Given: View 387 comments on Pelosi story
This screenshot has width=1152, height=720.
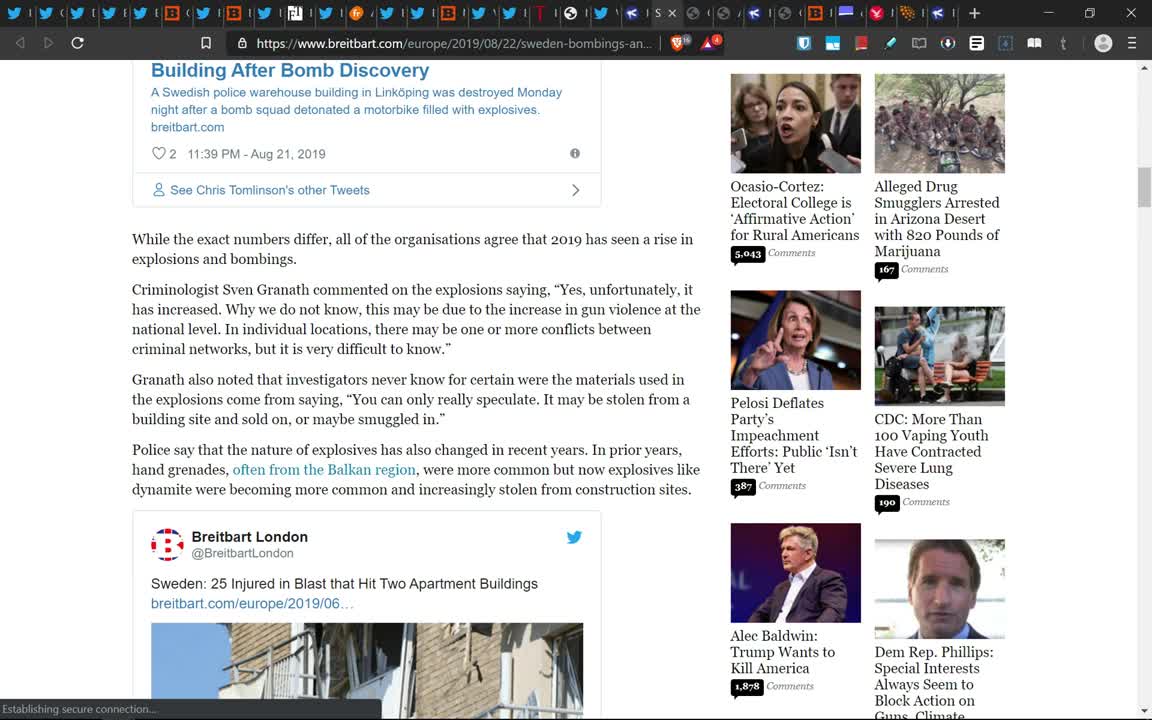Looking at the screenshot, I should (768, 486).
